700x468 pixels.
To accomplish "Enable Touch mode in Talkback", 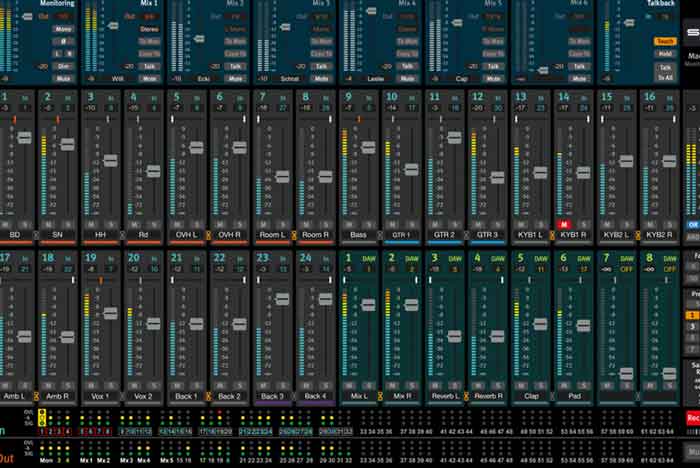I will [x=665, y=41].
